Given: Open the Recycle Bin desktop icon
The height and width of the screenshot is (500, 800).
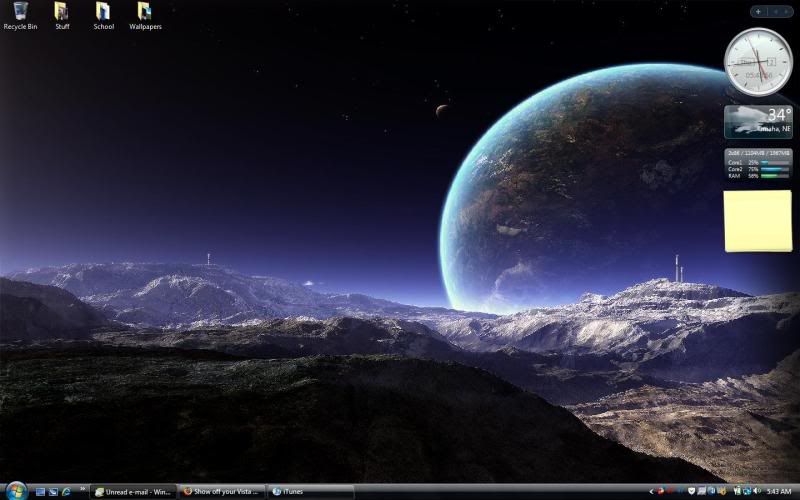Looking at the screenshot, I should coord(20,15).
